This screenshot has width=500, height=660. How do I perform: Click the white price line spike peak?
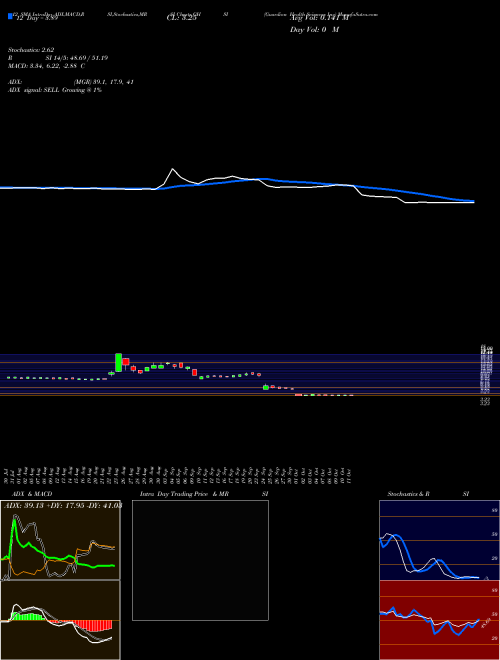173,169
